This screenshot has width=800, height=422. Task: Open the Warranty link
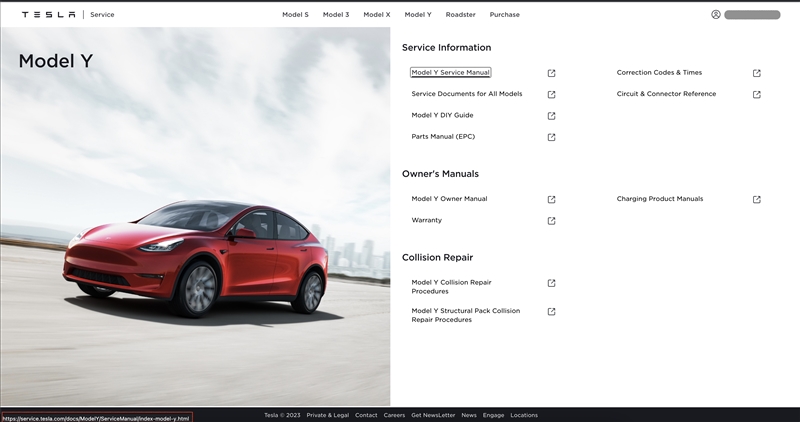(x=427, y=220)
